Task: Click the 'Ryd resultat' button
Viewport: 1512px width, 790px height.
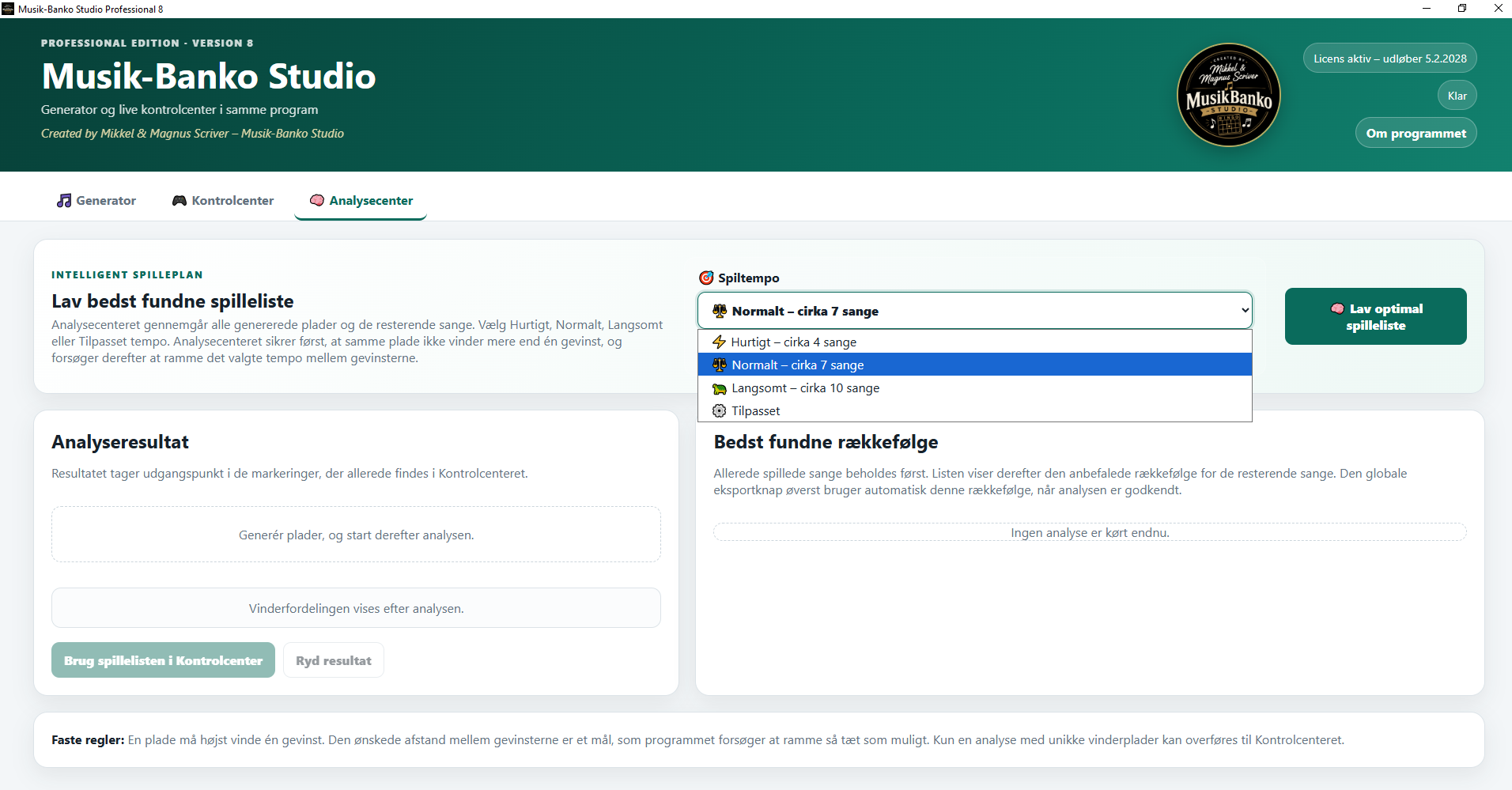Action: (334, 660)
